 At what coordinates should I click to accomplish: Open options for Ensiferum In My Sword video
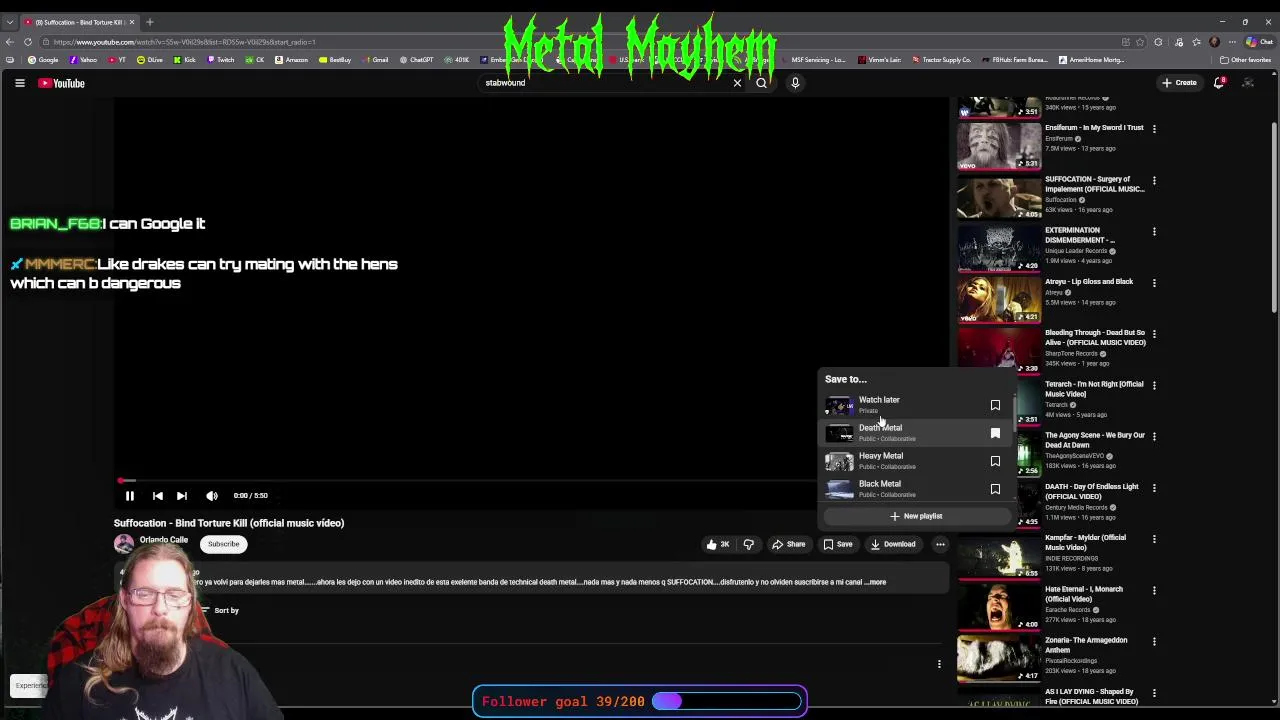coord(1154,129)
